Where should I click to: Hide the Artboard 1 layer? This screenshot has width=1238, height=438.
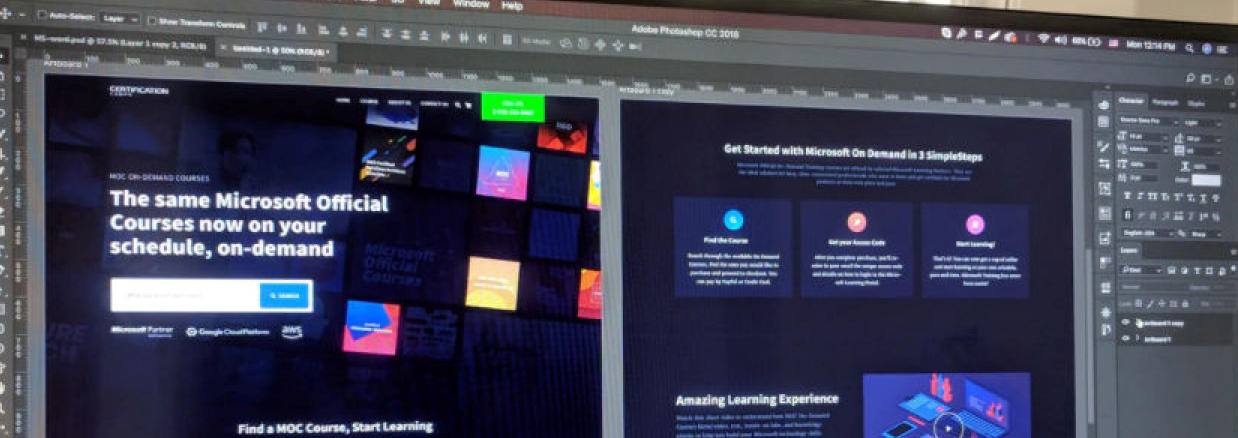tap(1125, 337)
